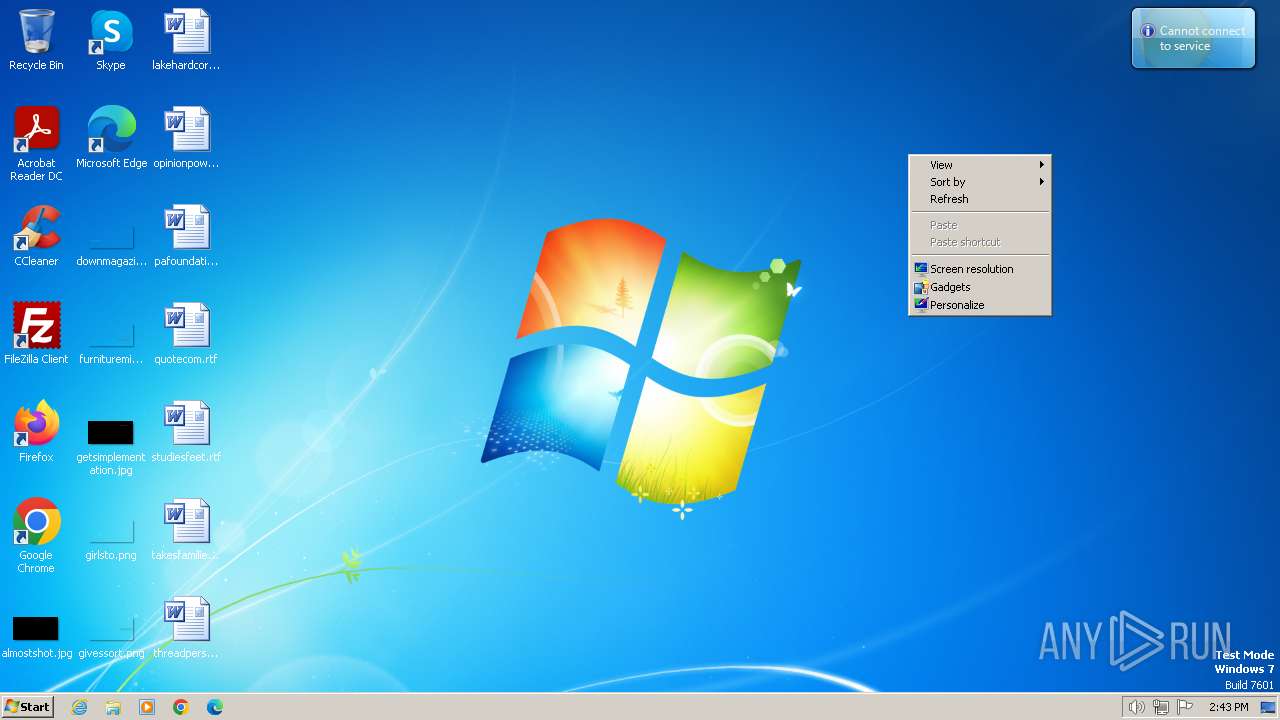Launch Firefox from the desktop

tap(36, 432)
